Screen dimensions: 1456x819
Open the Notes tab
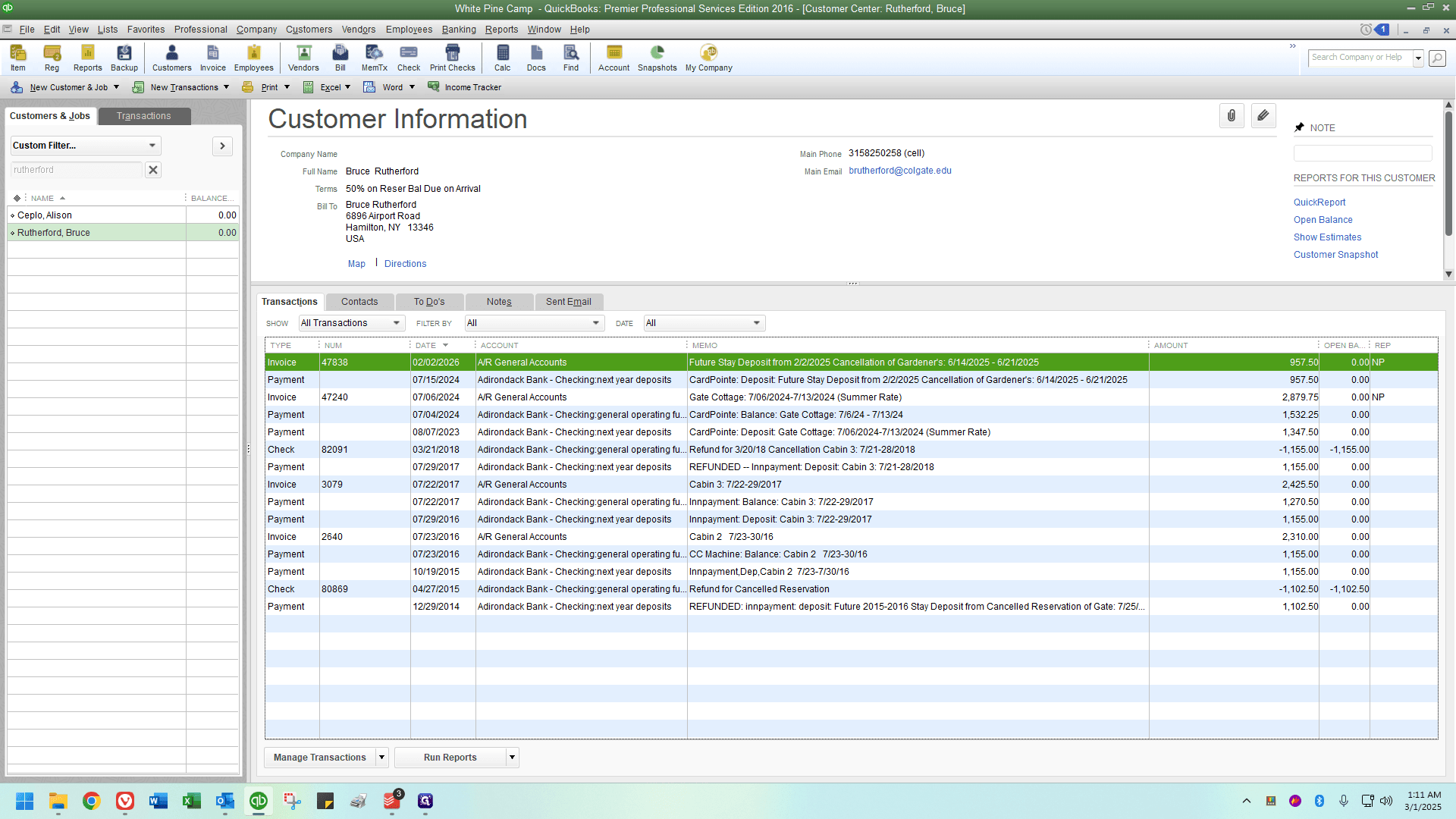coord(499,302)
